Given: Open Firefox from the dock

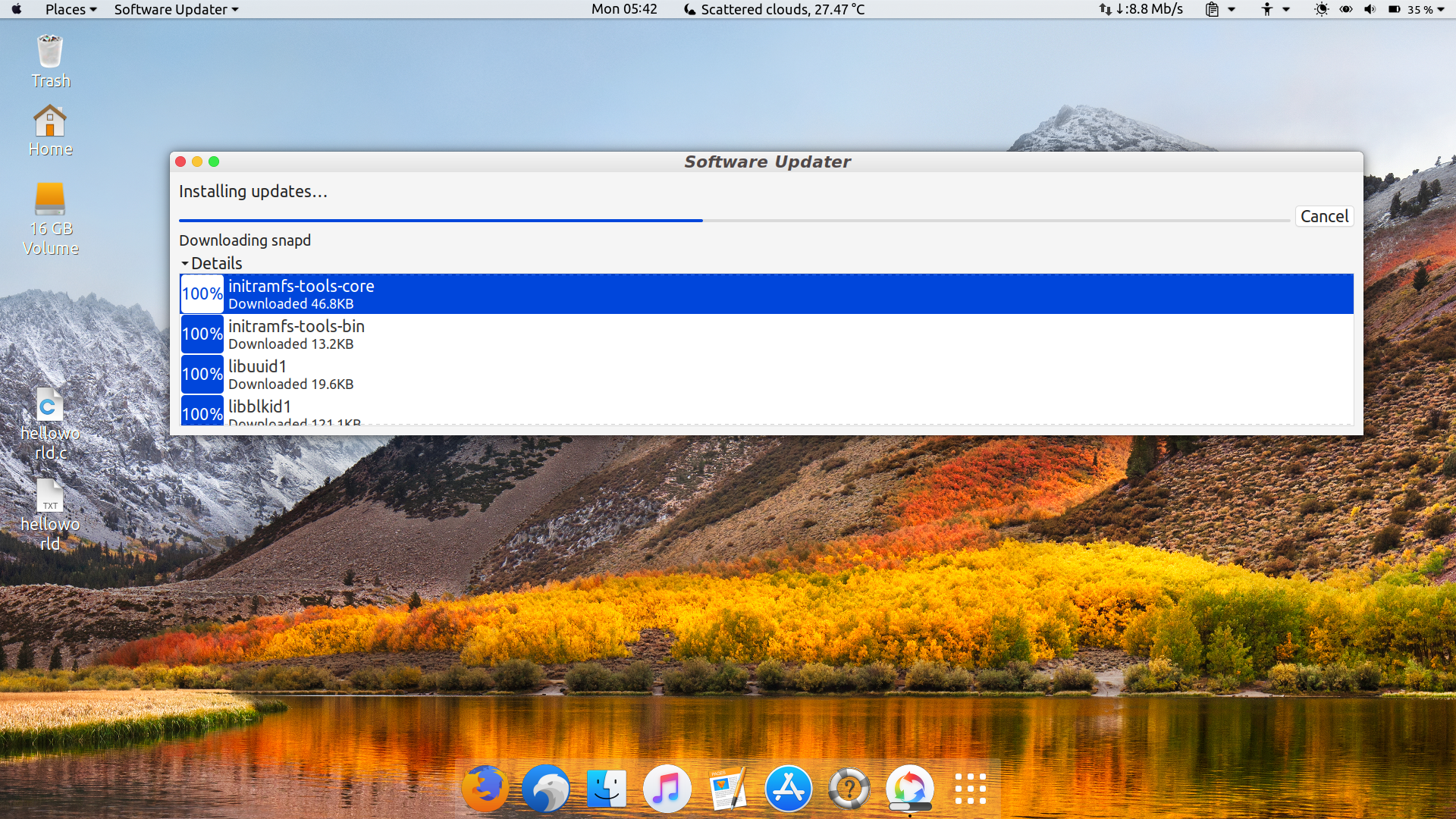Looking at the screenshot, I should pos(485,788).
